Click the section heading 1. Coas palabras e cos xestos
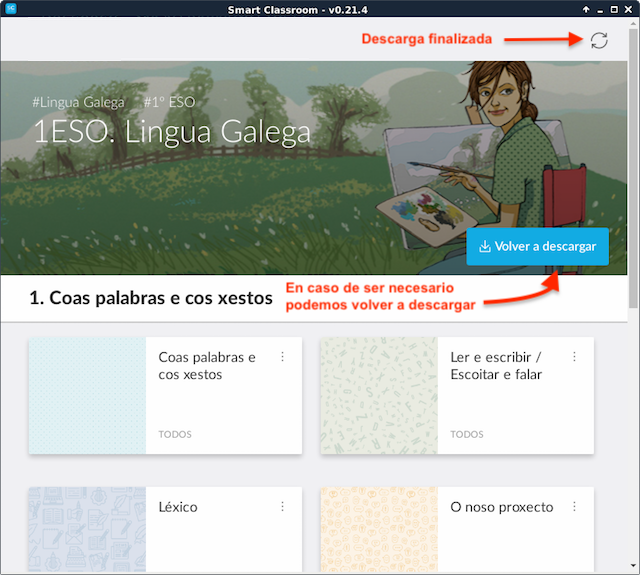 pos(151,298)
